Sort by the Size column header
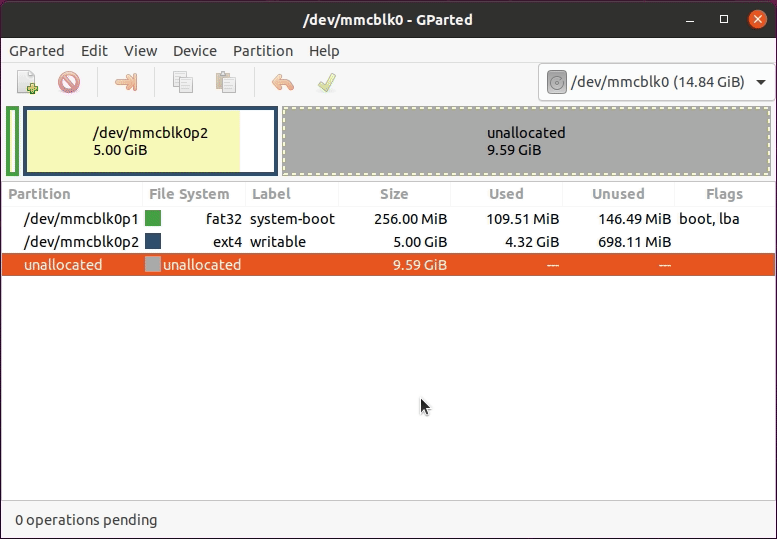The height and width of the screenshot is (539, 777). click(394, 194)
